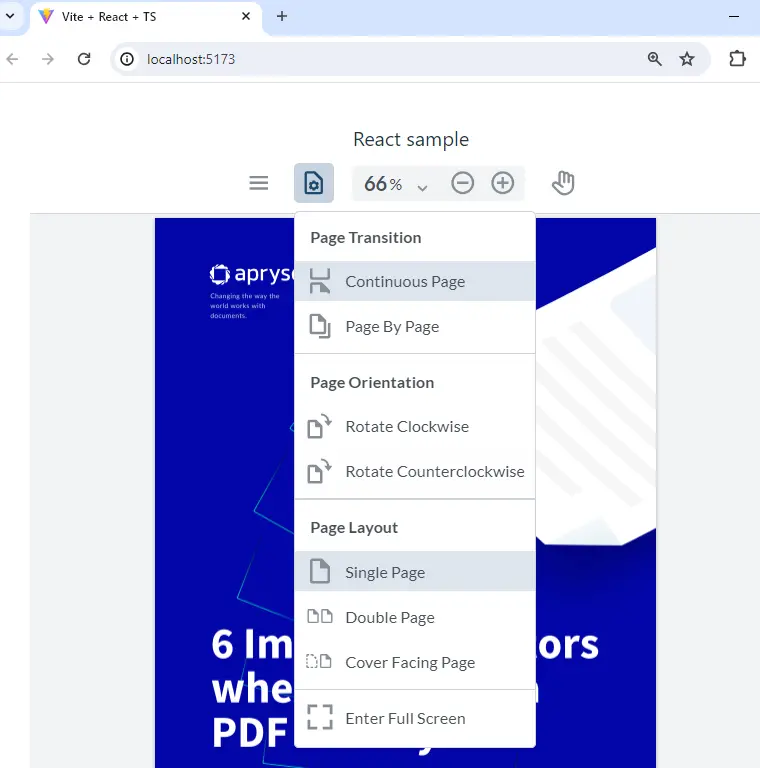Click the full screen brackets icon
Viewport: 760px width, 768px height.
click(x=320, y=717)
